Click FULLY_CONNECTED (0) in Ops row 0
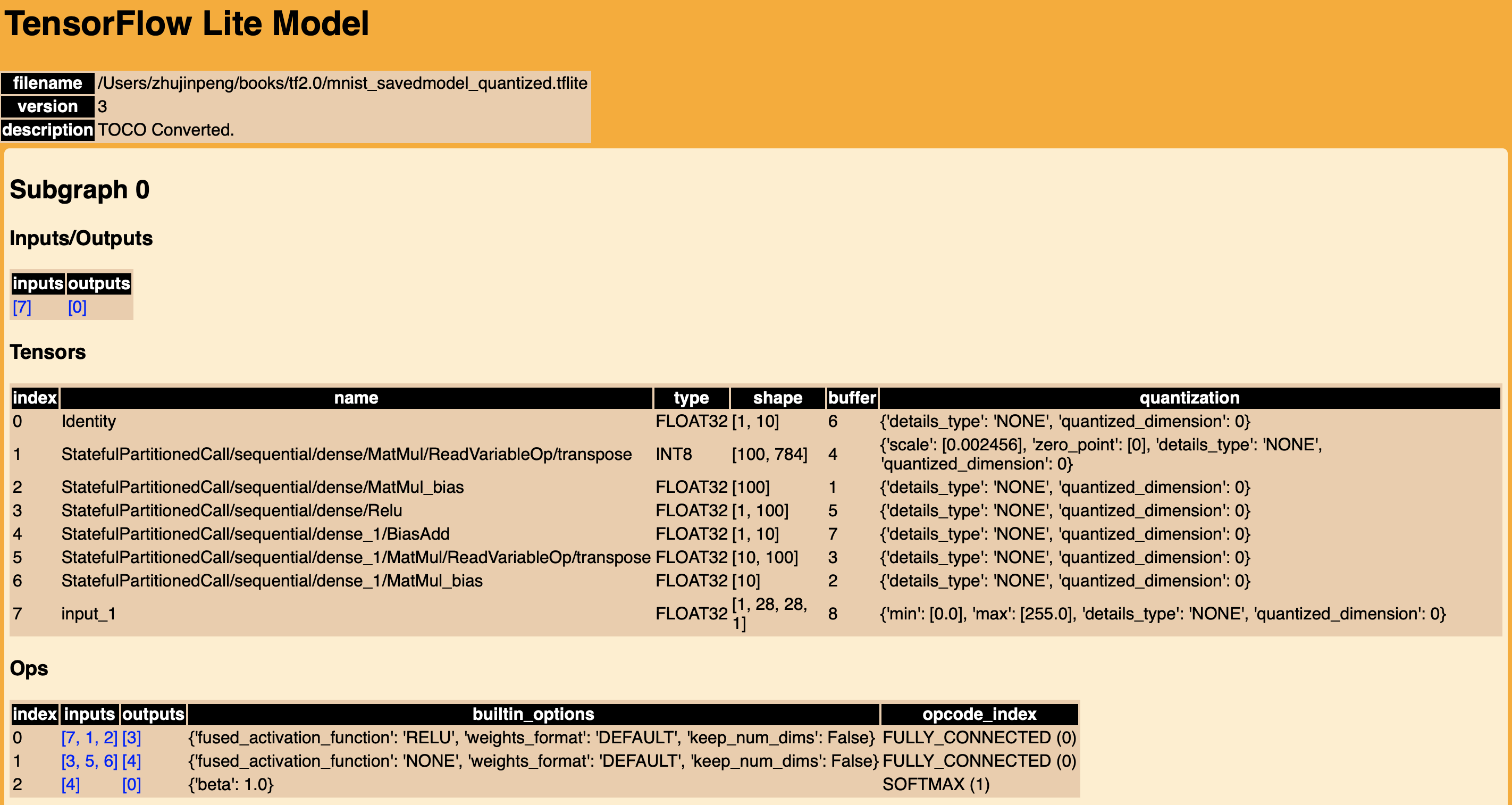 point(979,737)
